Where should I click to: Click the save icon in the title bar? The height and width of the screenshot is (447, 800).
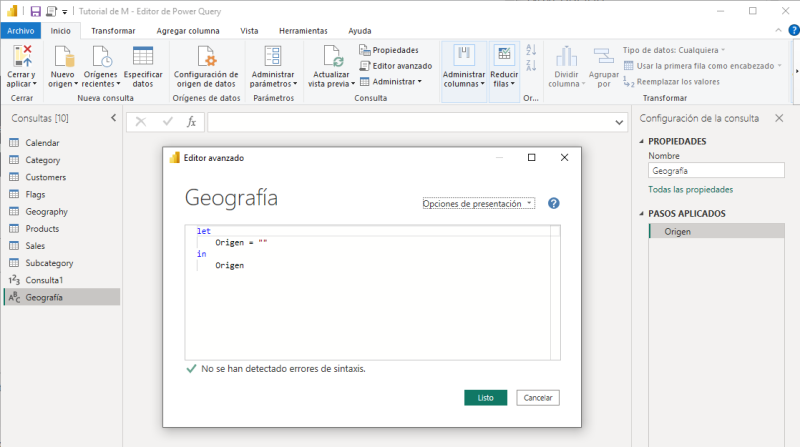pyautogui.click(x=35, y=11)
